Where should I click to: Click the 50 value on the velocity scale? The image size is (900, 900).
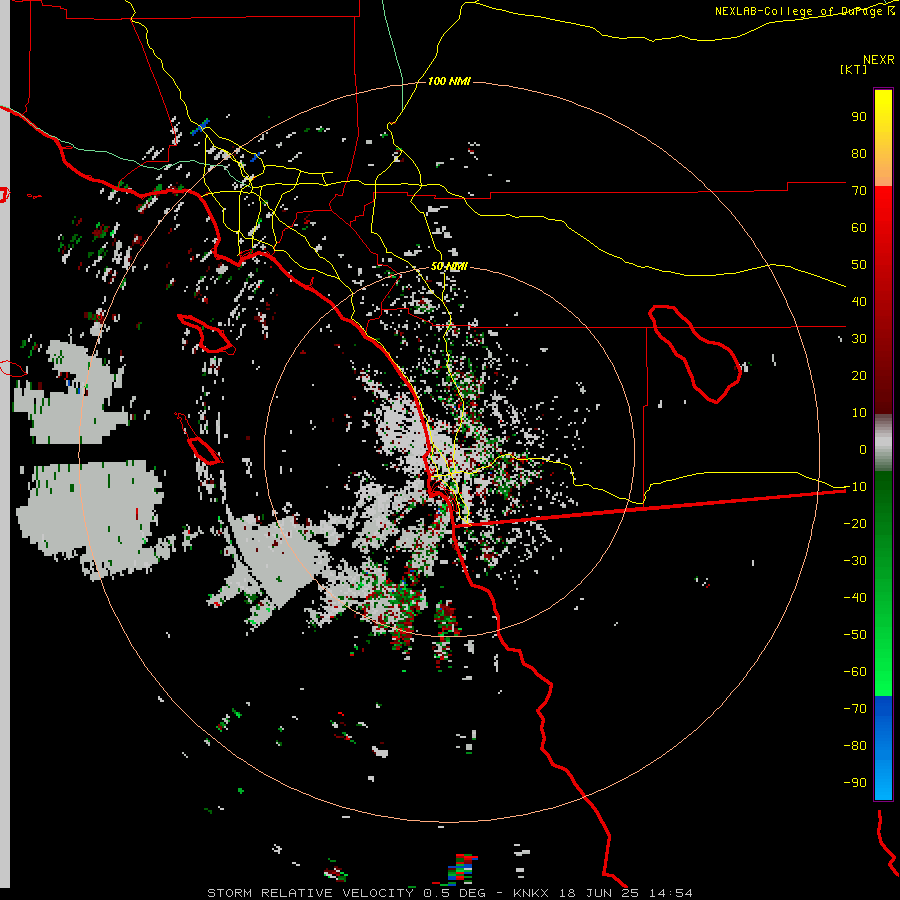pyautogui.click(x=859, y=265)
